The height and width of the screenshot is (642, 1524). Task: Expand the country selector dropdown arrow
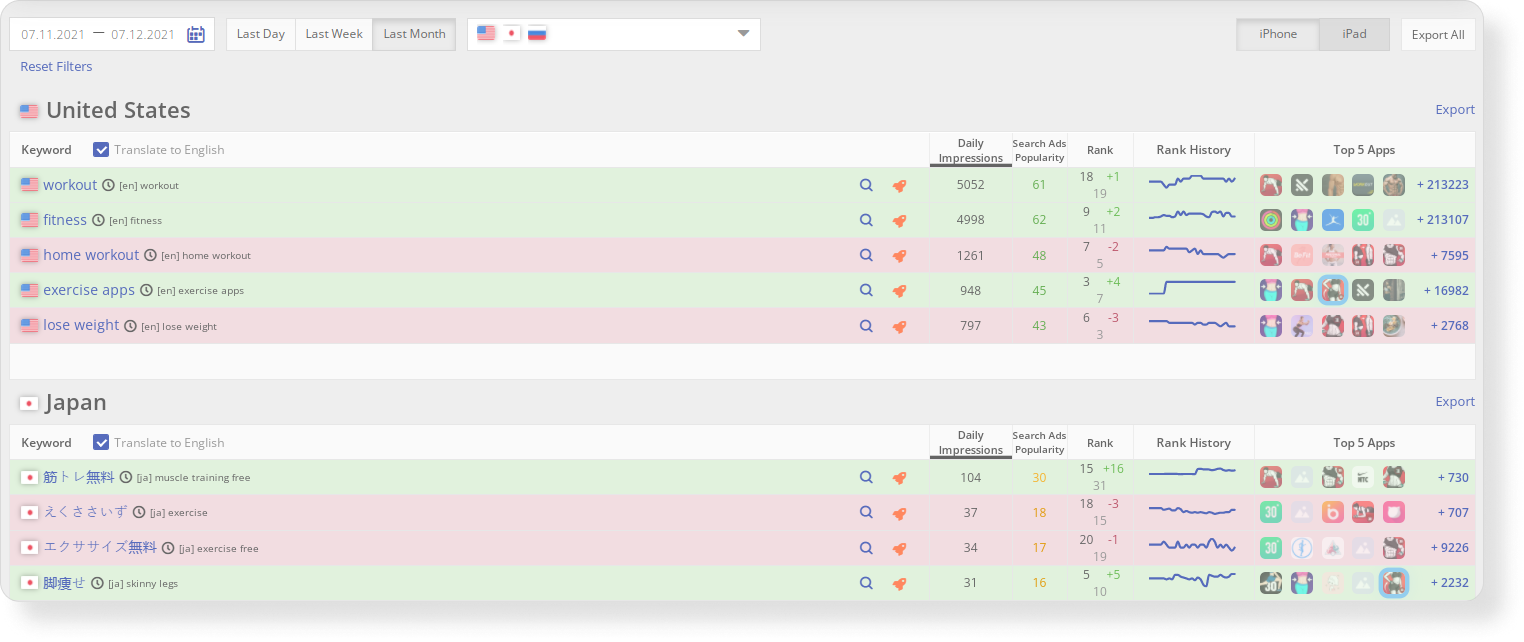[743, 34]
